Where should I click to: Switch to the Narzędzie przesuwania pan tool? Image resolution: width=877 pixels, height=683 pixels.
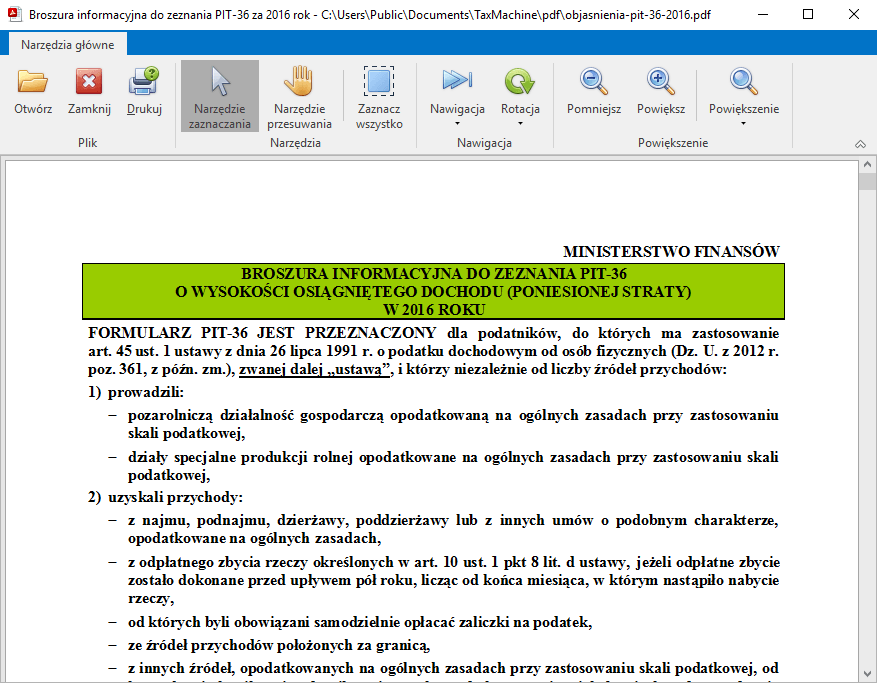pos(297,97)
